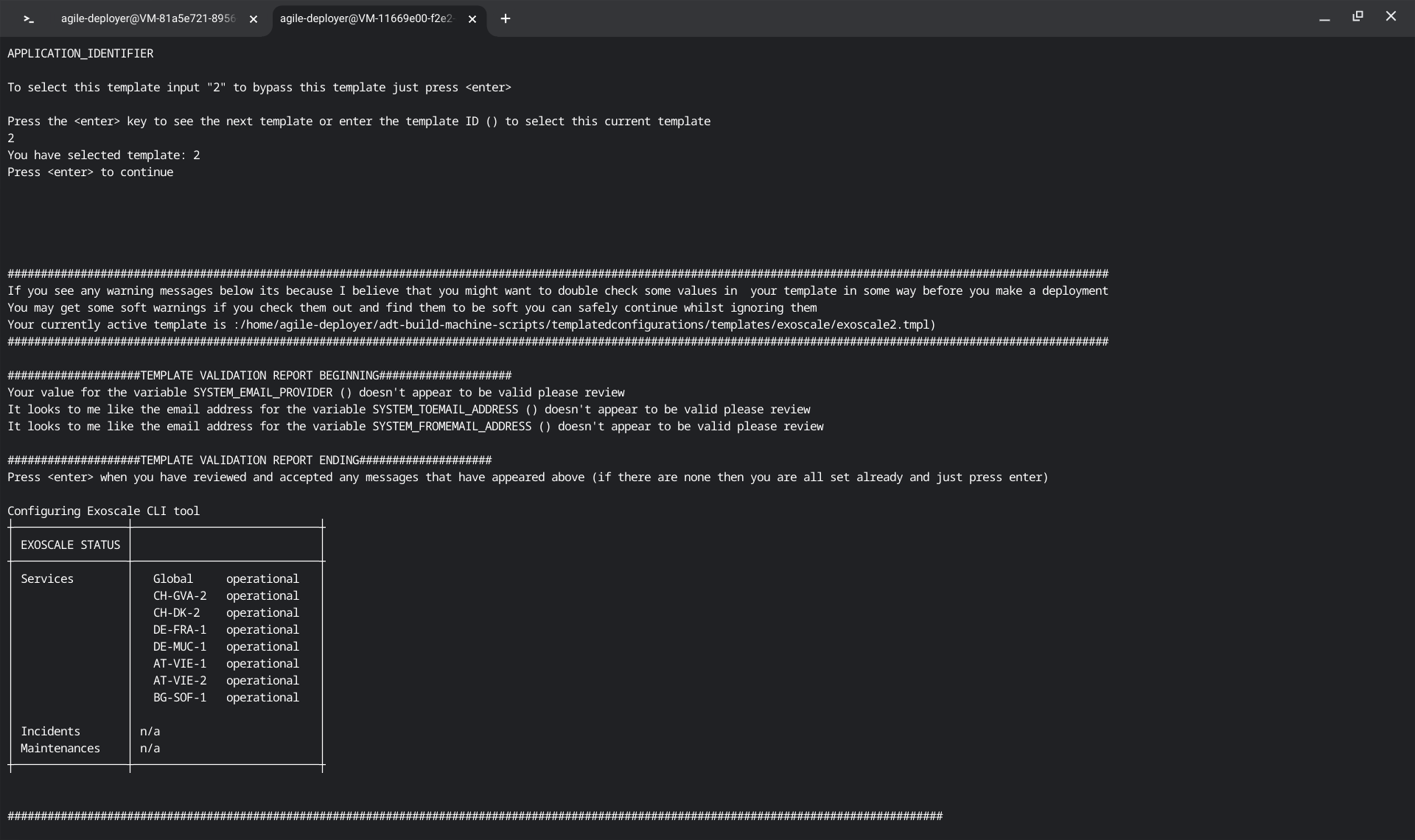This screenshot has width=1415, height=840.
Task: Click the SYSTEM_TOEMAIL_ADDRESS warning line
Action: pos(408,410)
